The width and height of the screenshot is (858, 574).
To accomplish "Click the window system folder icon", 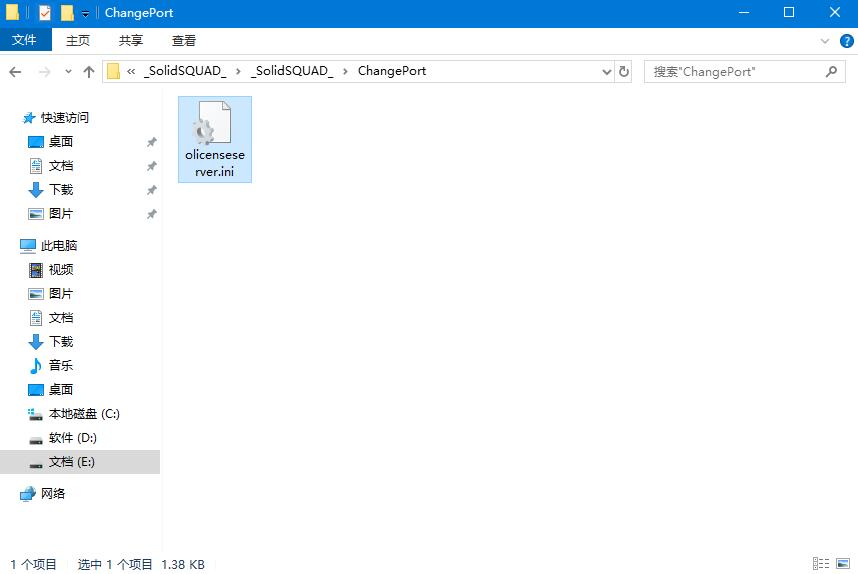I will point(12,12).
